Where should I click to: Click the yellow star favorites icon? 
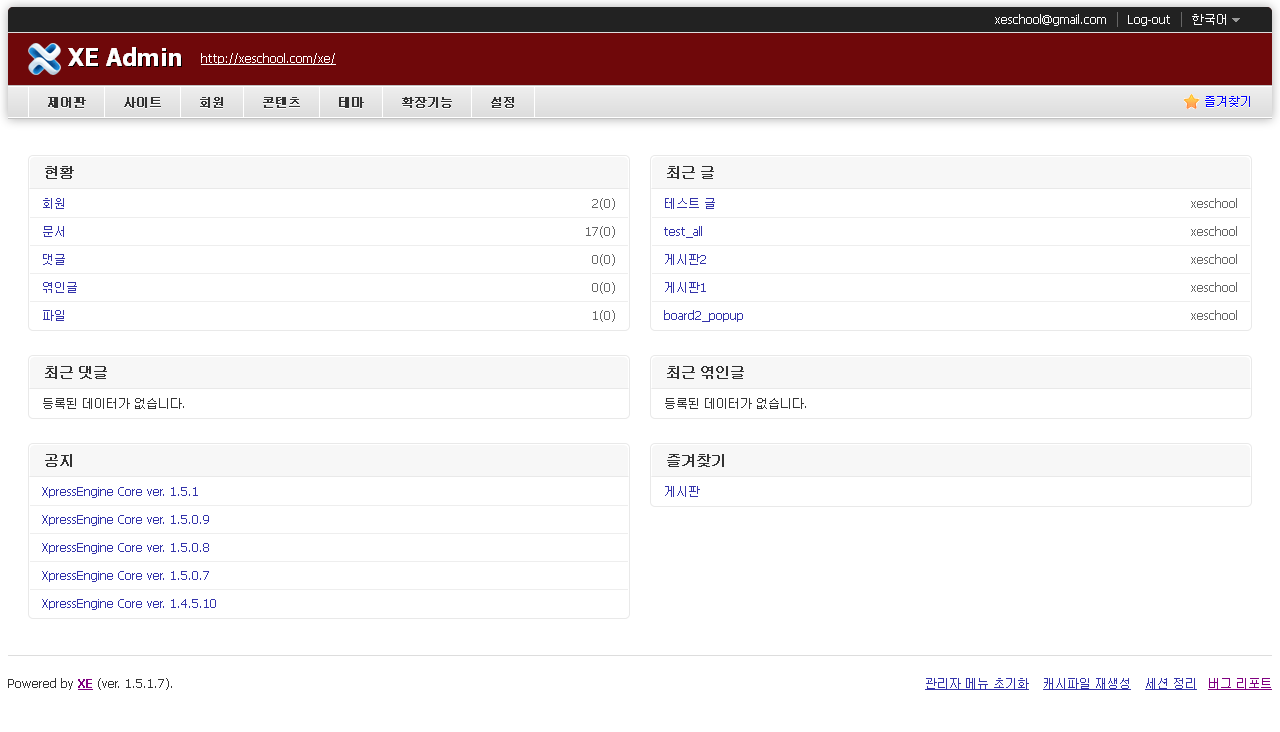point(1190,101)
